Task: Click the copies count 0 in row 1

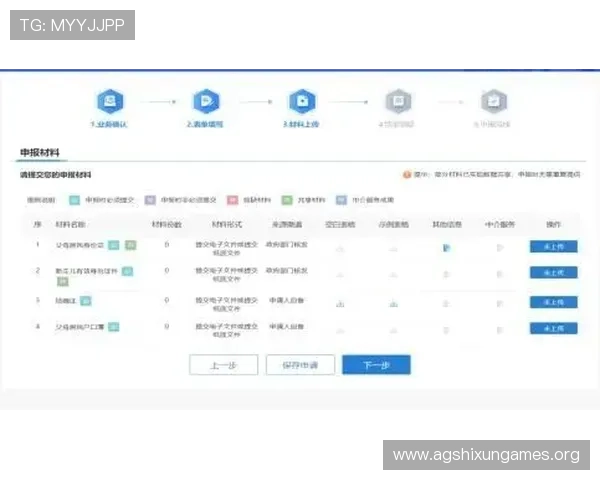Action: pos(167,244)
